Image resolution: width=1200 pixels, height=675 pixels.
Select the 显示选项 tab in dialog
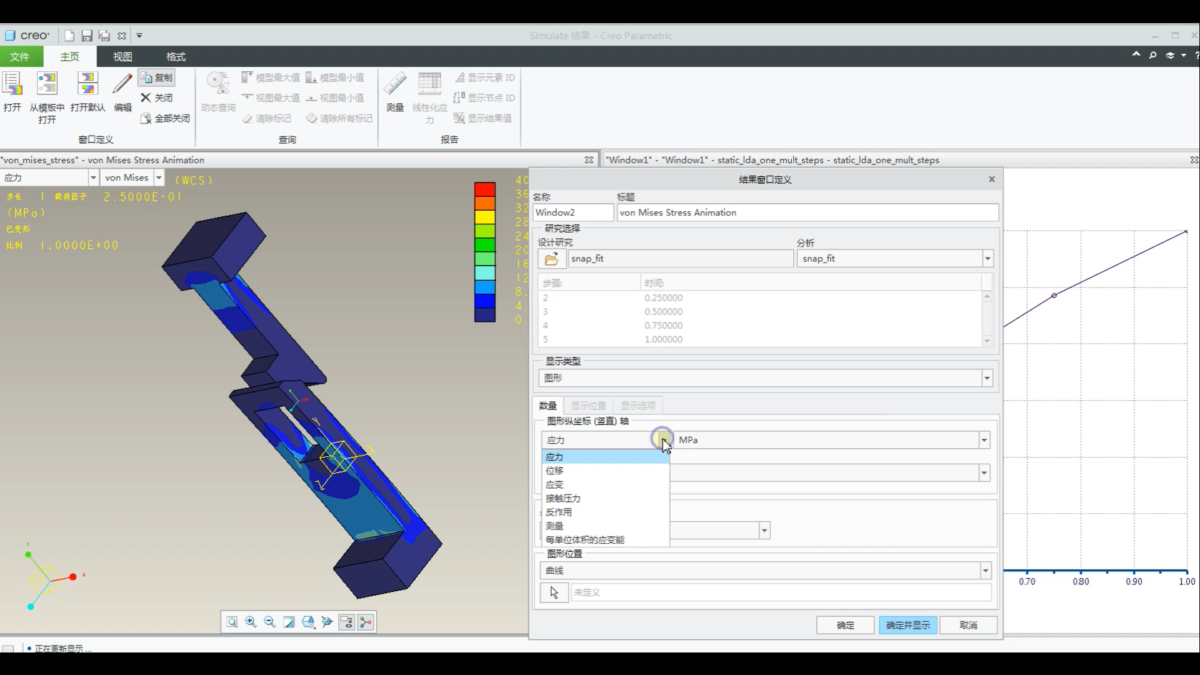click(638, 406)
